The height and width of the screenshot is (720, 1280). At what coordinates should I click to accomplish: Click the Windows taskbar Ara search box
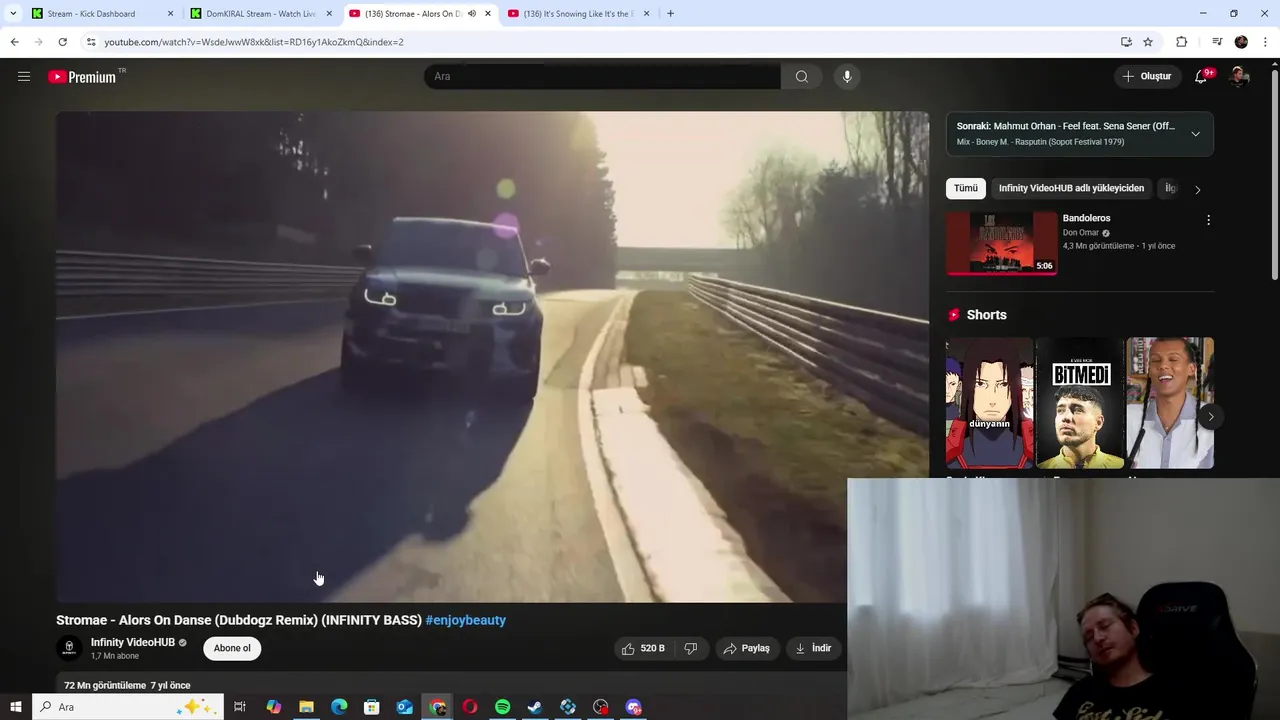(128, 707)
